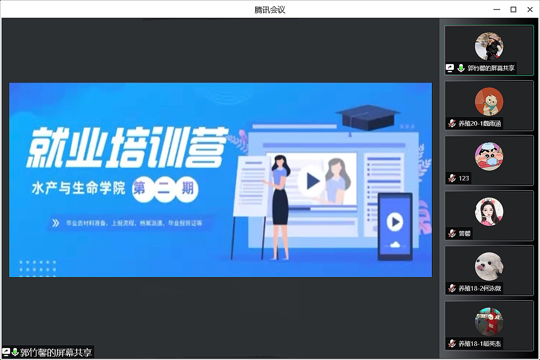This screenshot has height=360, width=540.
Task: Select the orange cat avatar participant tile
Action: [489, 105]
